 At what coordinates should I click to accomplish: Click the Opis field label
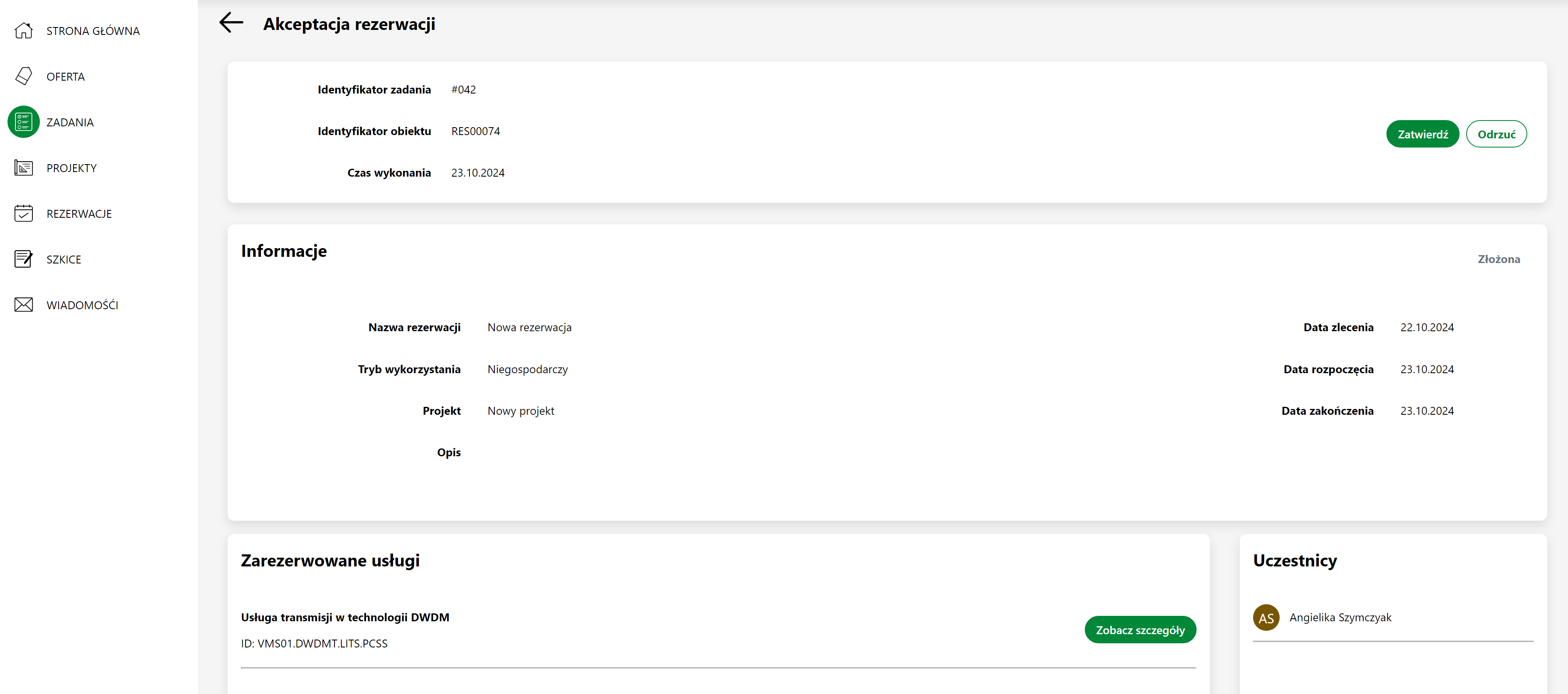(449, 453)
